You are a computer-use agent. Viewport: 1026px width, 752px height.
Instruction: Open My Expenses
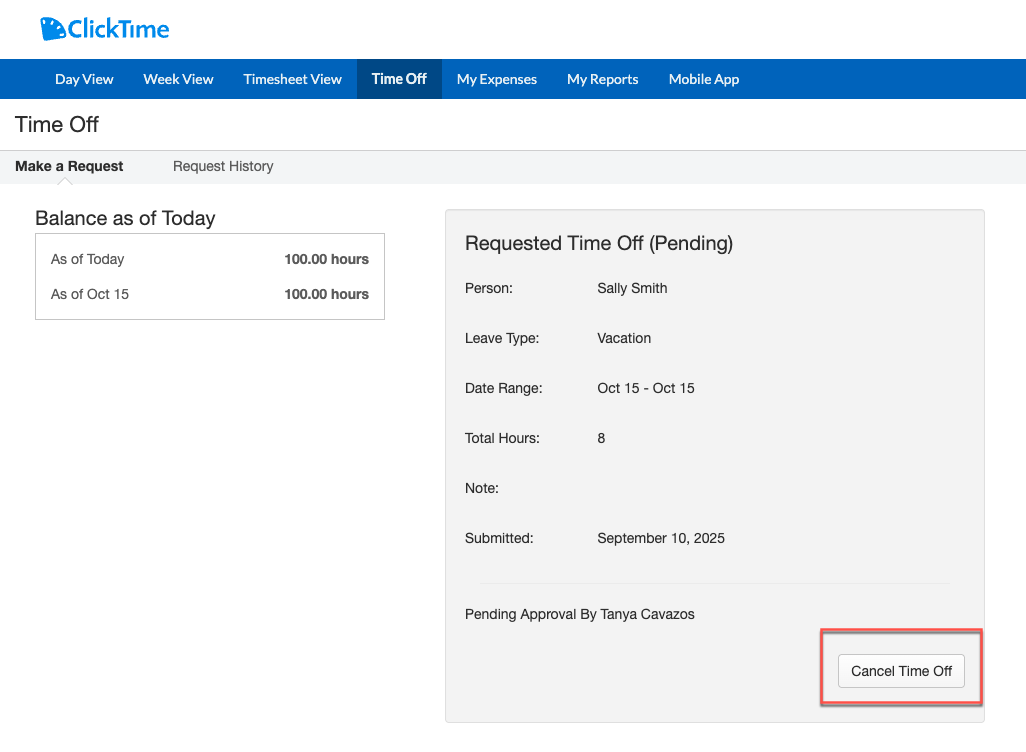[x=497, y=79]
